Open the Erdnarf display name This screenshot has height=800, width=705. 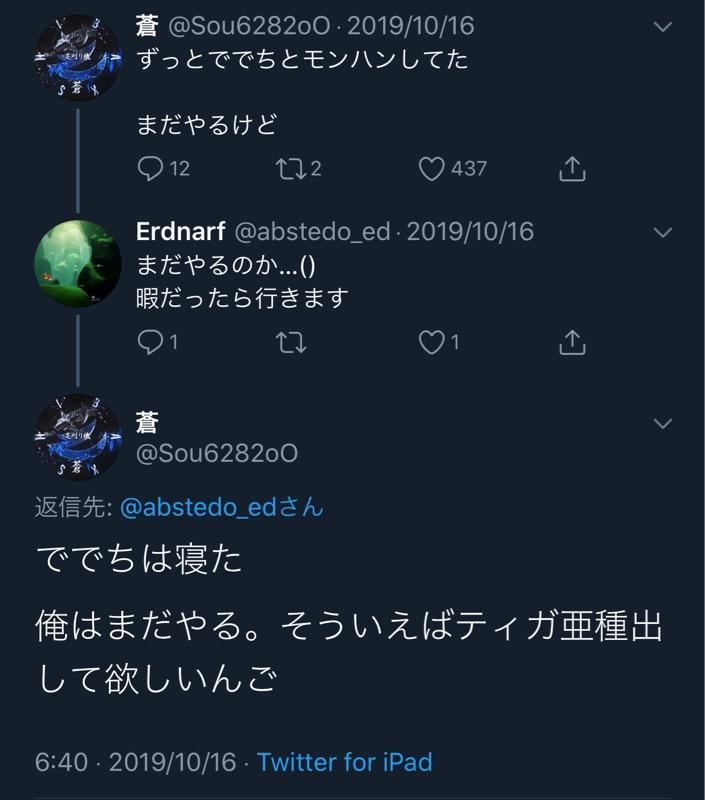point(181,232)
